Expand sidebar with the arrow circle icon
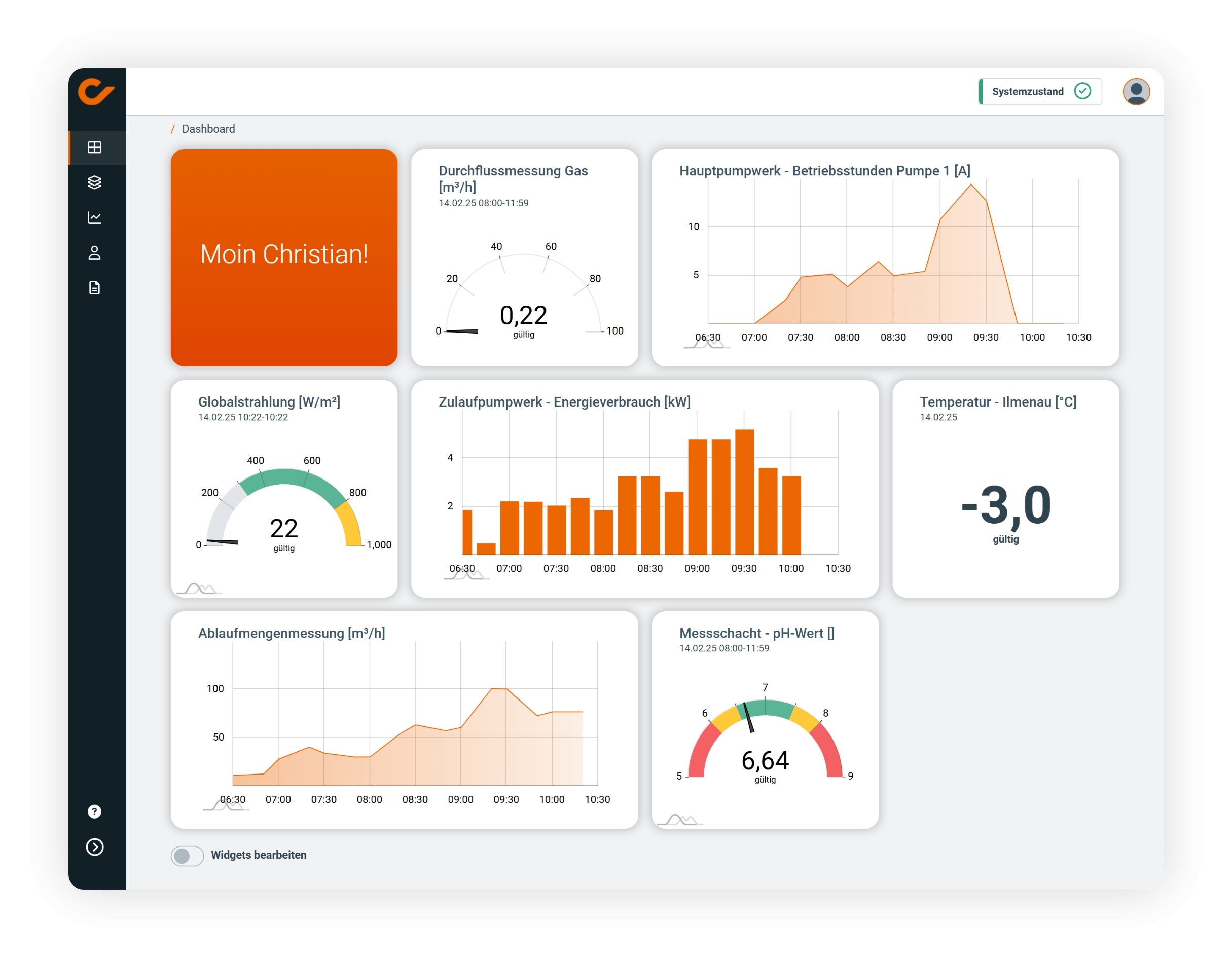The width and height of the screenshot is (1232, 958). click(x=94, y=847)
